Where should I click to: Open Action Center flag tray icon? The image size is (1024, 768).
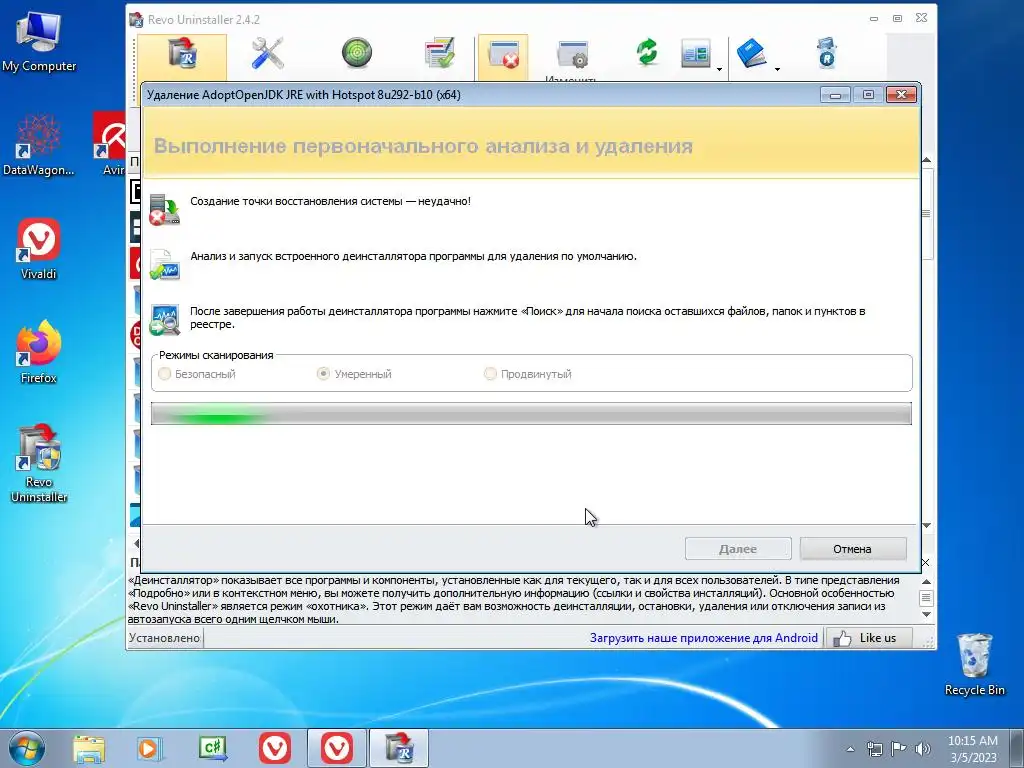point(899,749)
